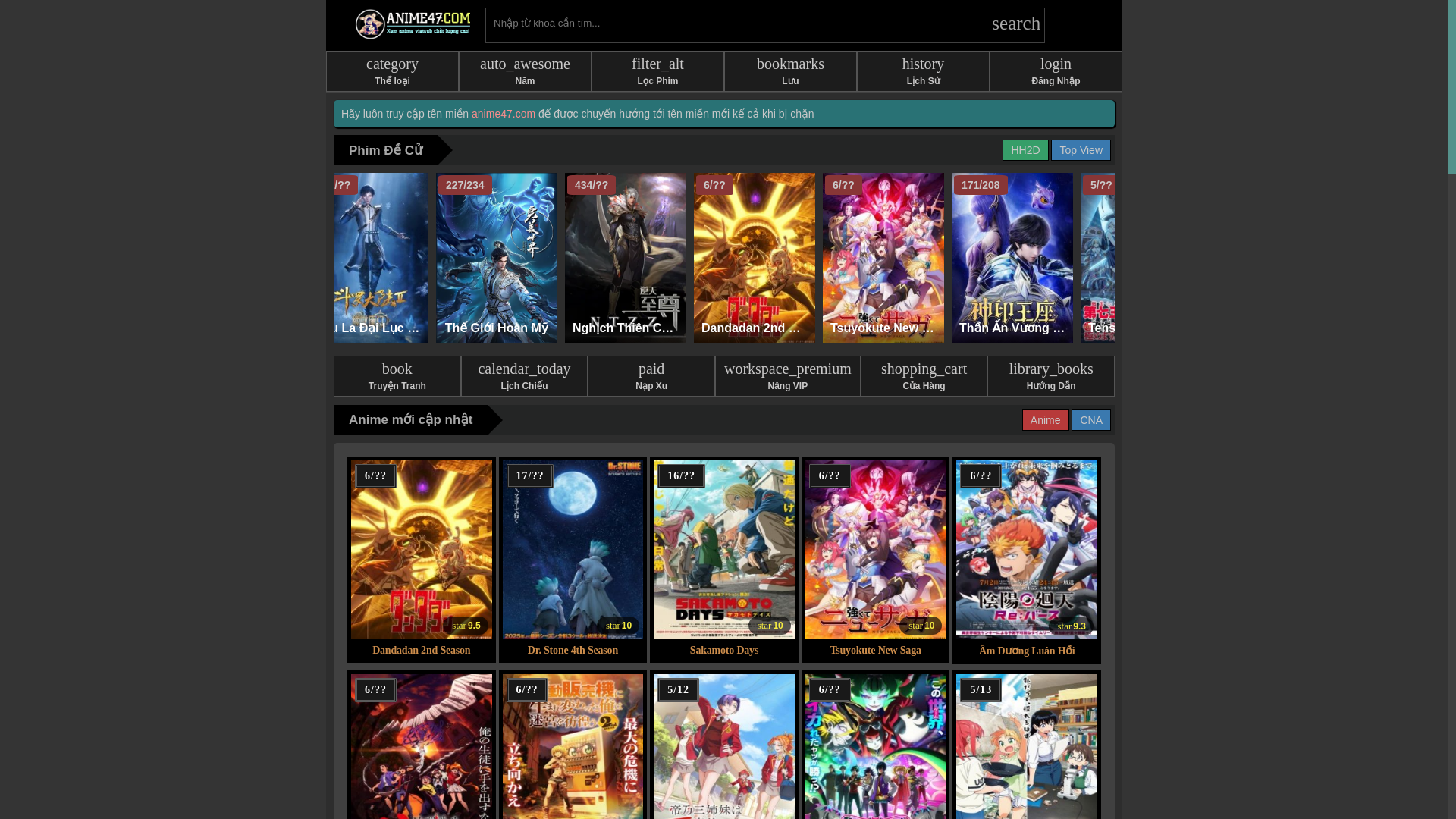Switch to the HH2D tab
The image size is (1456, 819).
click(x=1025, y=150)
